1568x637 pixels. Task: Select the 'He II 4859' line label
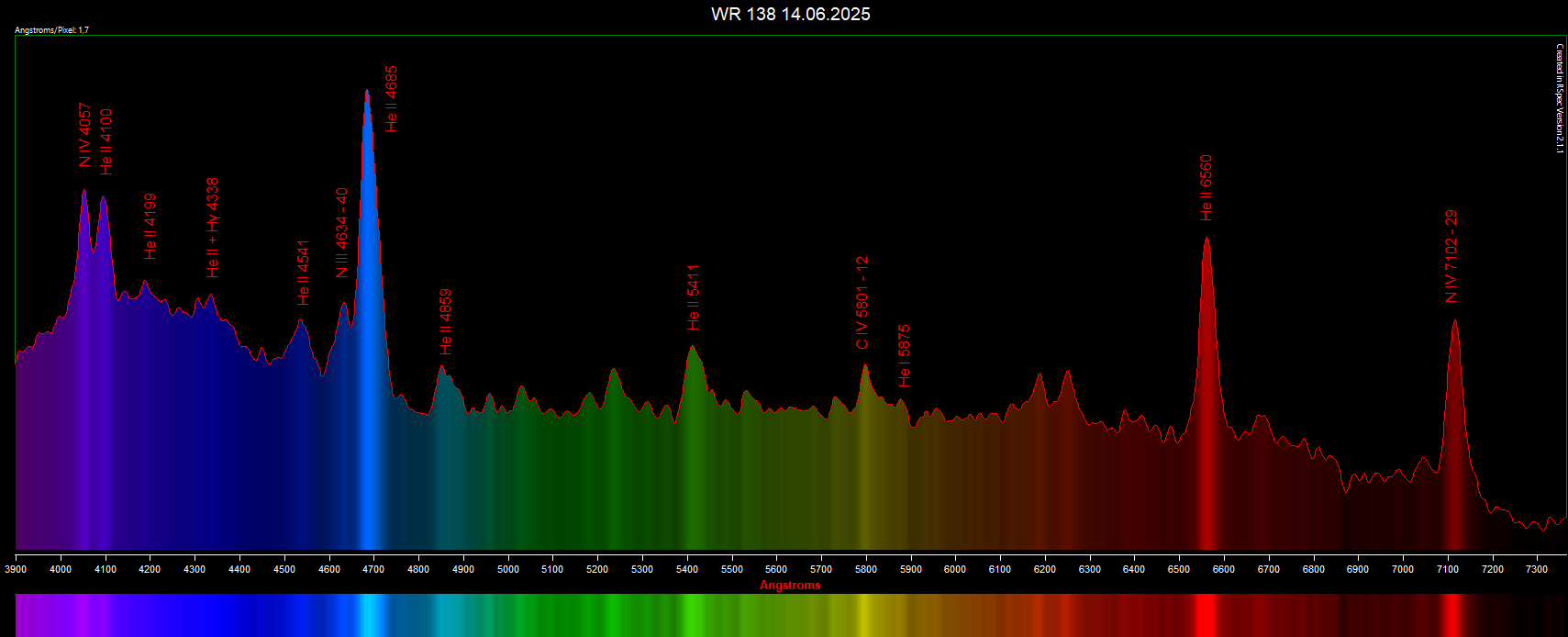point(446,322)
